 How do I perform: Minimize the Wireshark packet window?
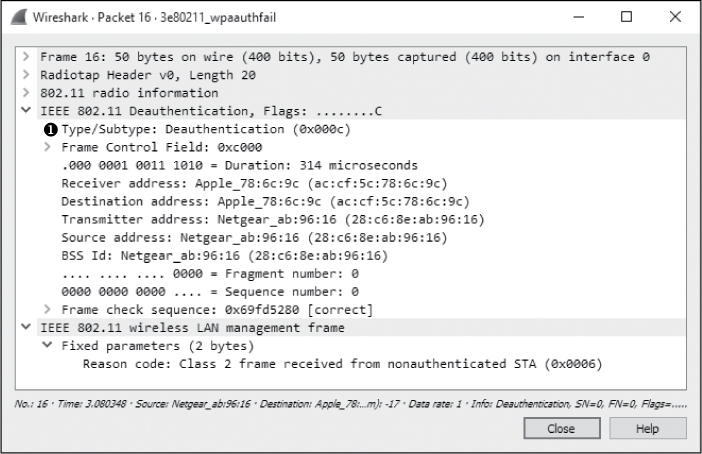coord(580,17)
